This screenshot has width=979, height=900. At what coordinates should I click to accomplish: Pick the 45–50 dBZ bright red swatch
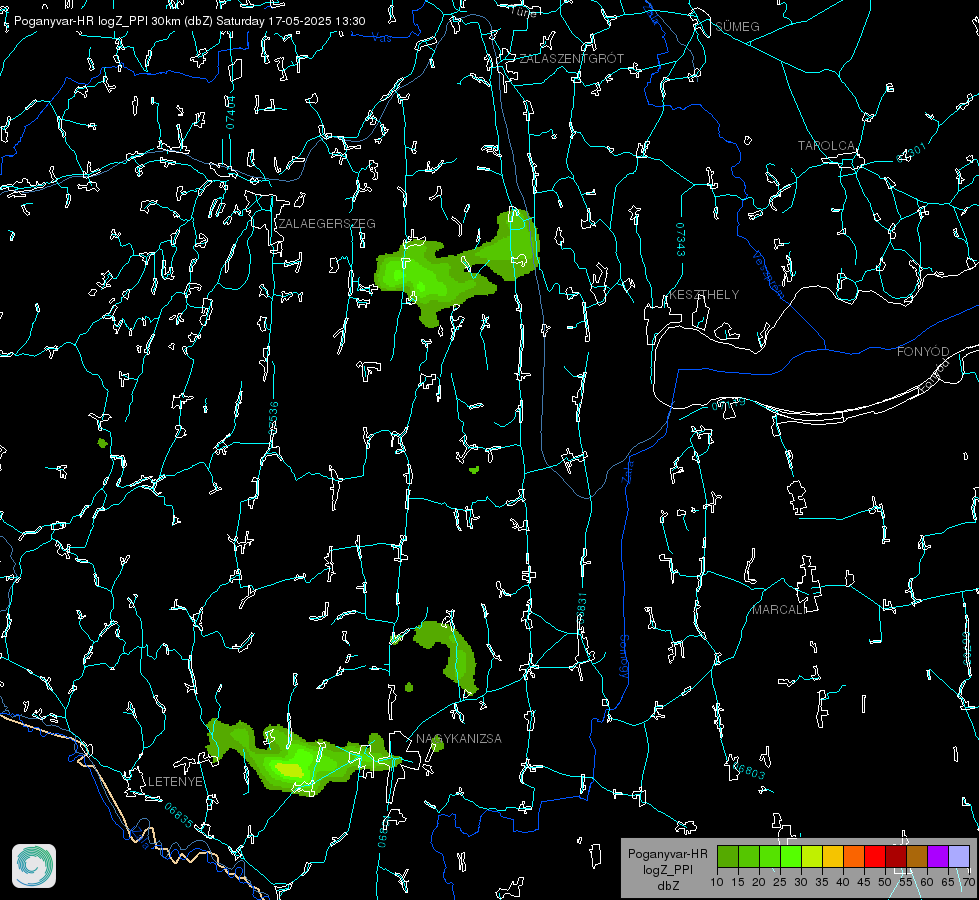click(875, 856)
